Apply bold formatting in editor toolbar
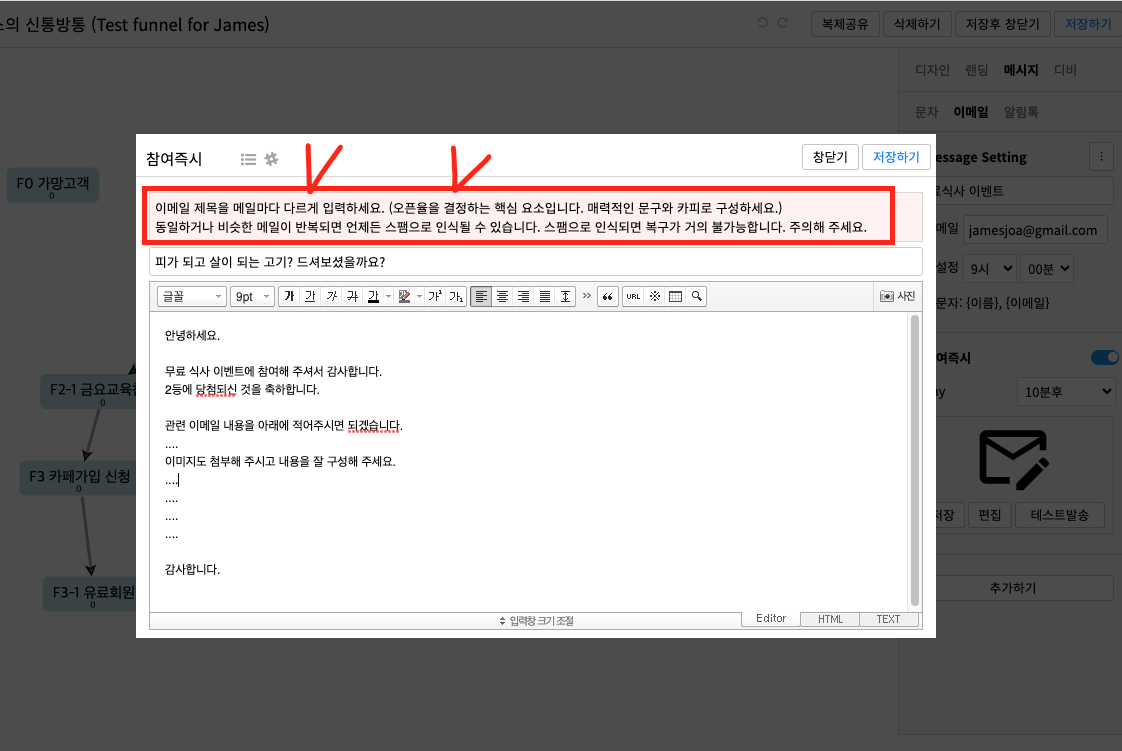Image resolution: width=1122 pixels, height=751 pixels. click(x=289, y=296)
